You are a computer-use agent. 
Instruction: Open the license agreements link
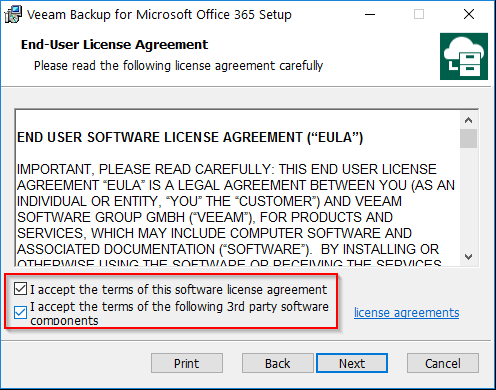406,313
